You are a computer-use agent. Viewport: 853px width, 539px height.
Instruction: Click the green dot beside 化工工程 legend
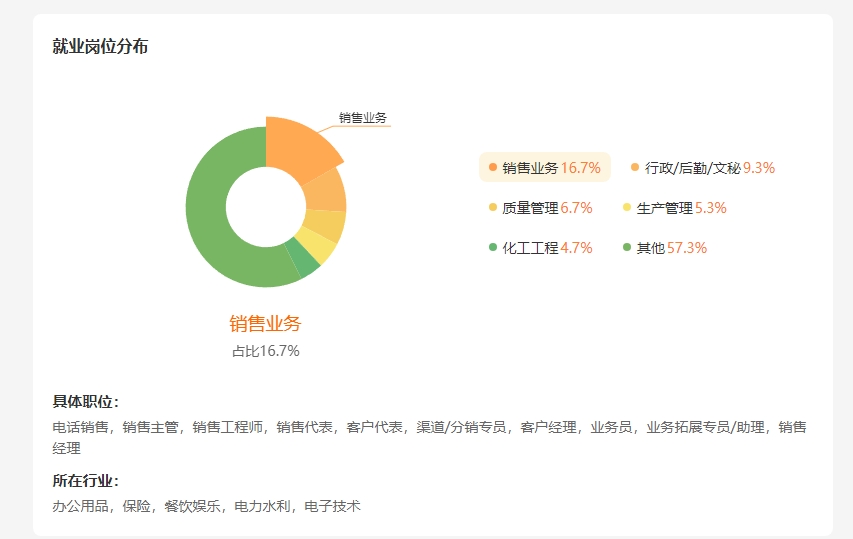(x=493, y=248)
